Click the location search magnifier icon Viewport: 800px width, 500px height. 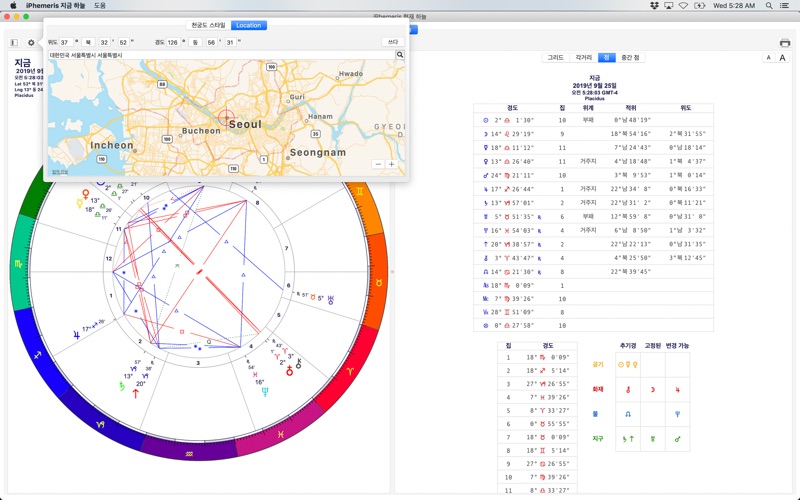tap(400, 55)
